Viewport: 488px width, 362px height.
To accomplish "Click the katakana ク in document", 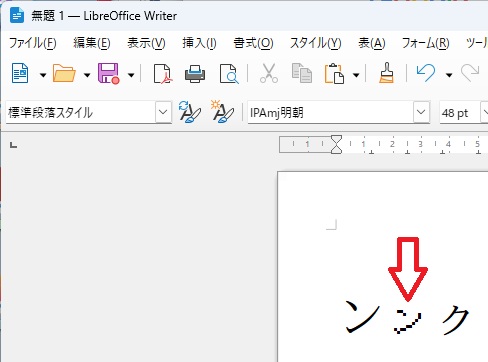I will [455, 320].
